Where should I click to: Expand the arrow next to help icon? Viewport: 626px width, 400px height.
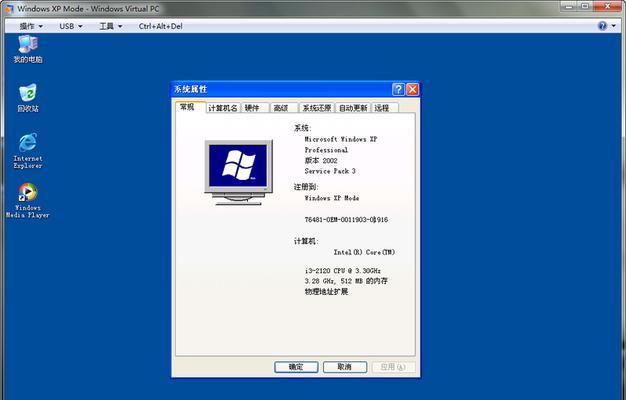pyautogui.click(x=614, y=26)
